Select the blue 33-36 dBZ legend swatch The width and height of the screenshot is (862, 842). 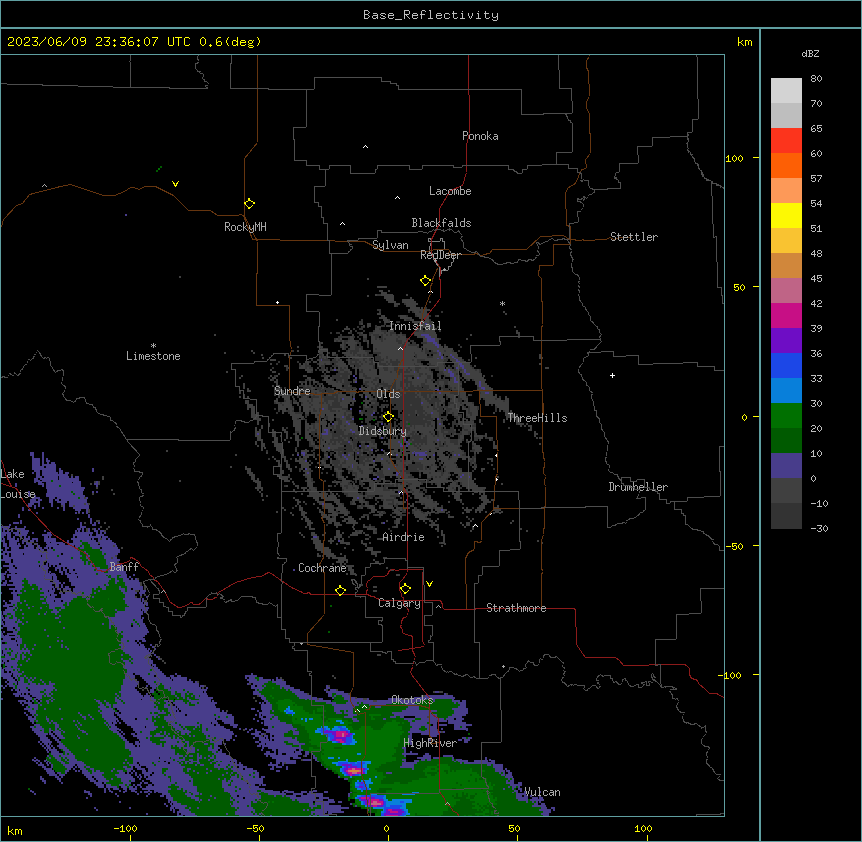pyautogui.click(x=786, y=365)
